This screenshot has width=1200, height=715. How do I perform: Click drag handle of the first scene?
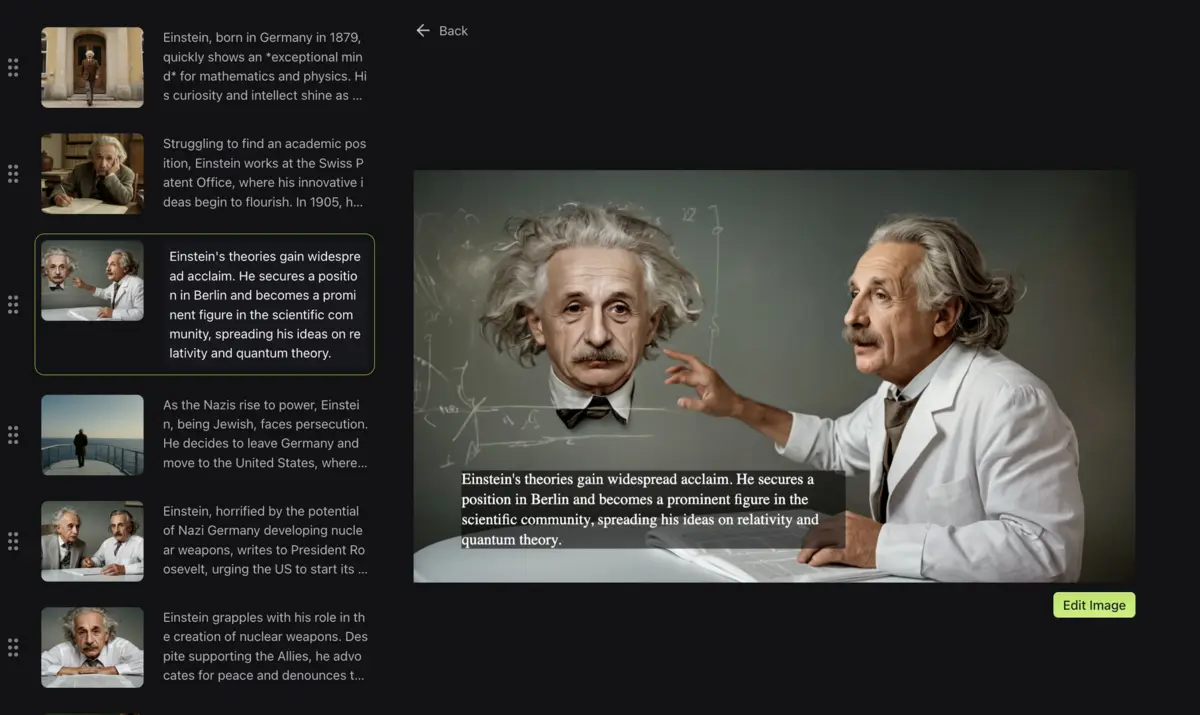point(13,67)
